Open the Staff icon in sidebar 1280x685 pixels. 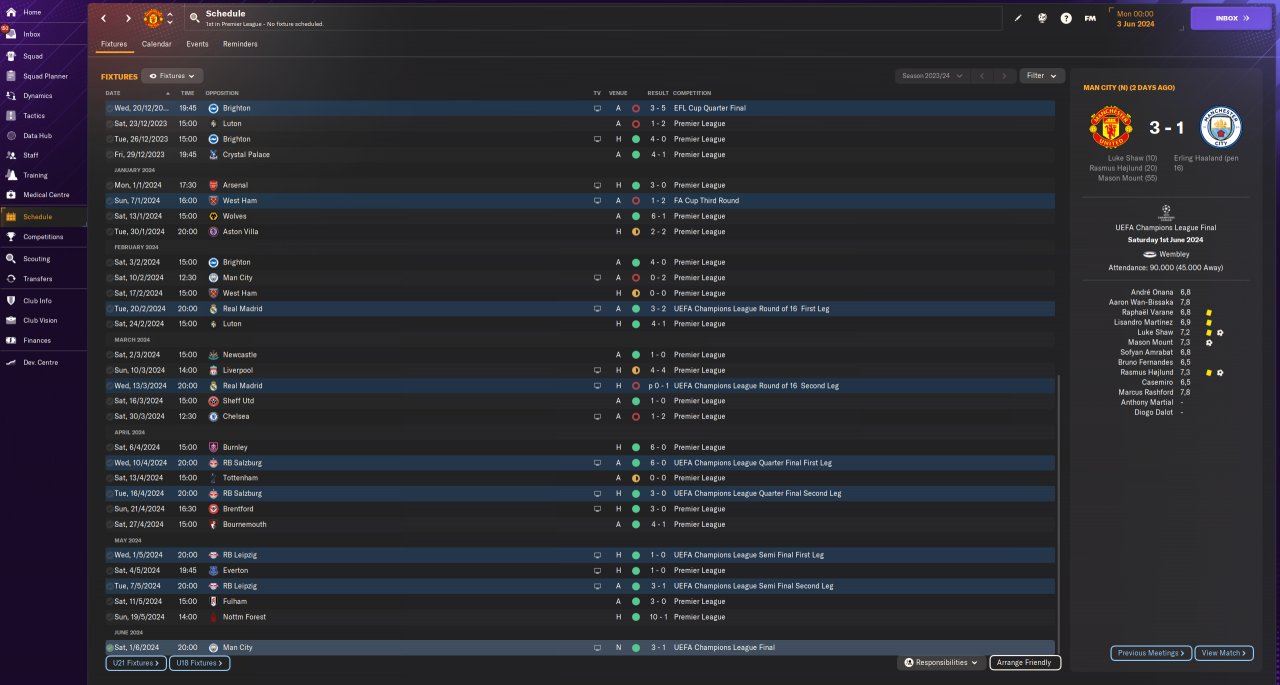coord(10,155)
